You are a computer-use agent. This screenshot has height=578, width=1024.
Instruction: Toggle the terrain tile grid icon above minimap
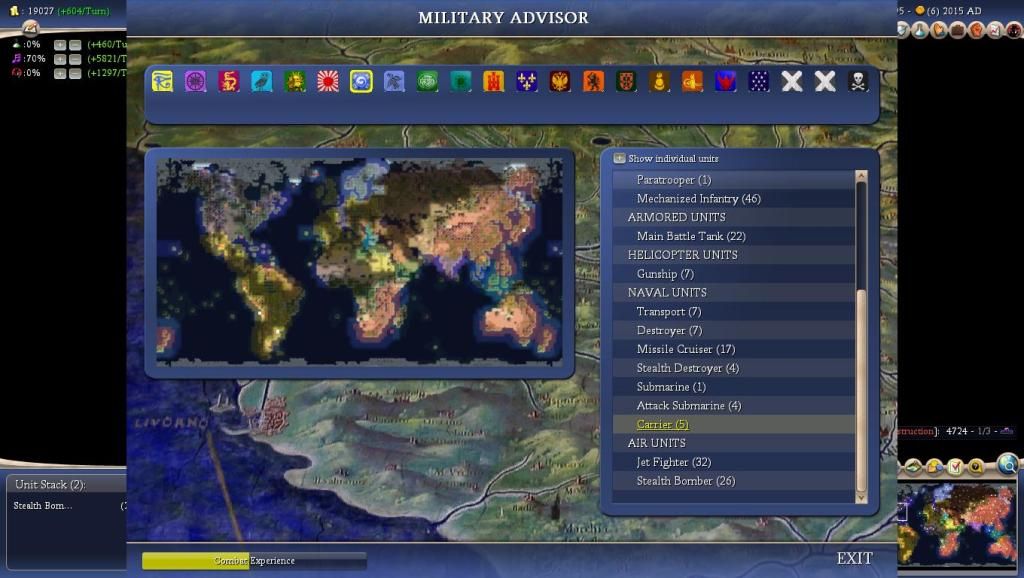click(914, 467)
